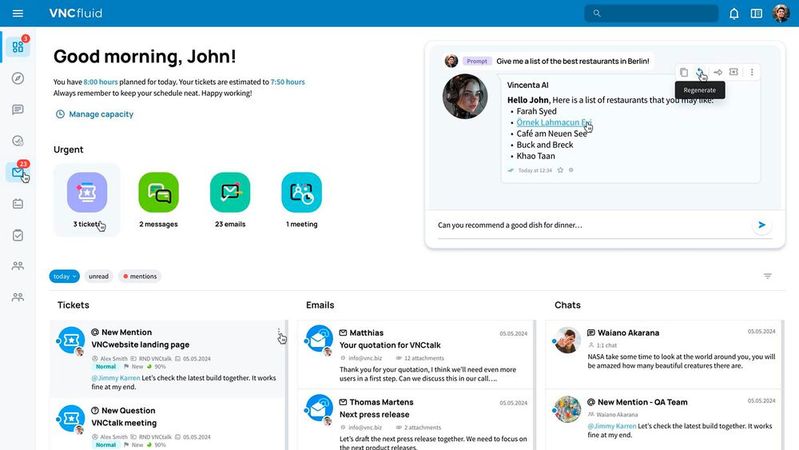This screenshot has width=799, height=450.
Task: Click the notification bell icon
Action: point(734,13)
